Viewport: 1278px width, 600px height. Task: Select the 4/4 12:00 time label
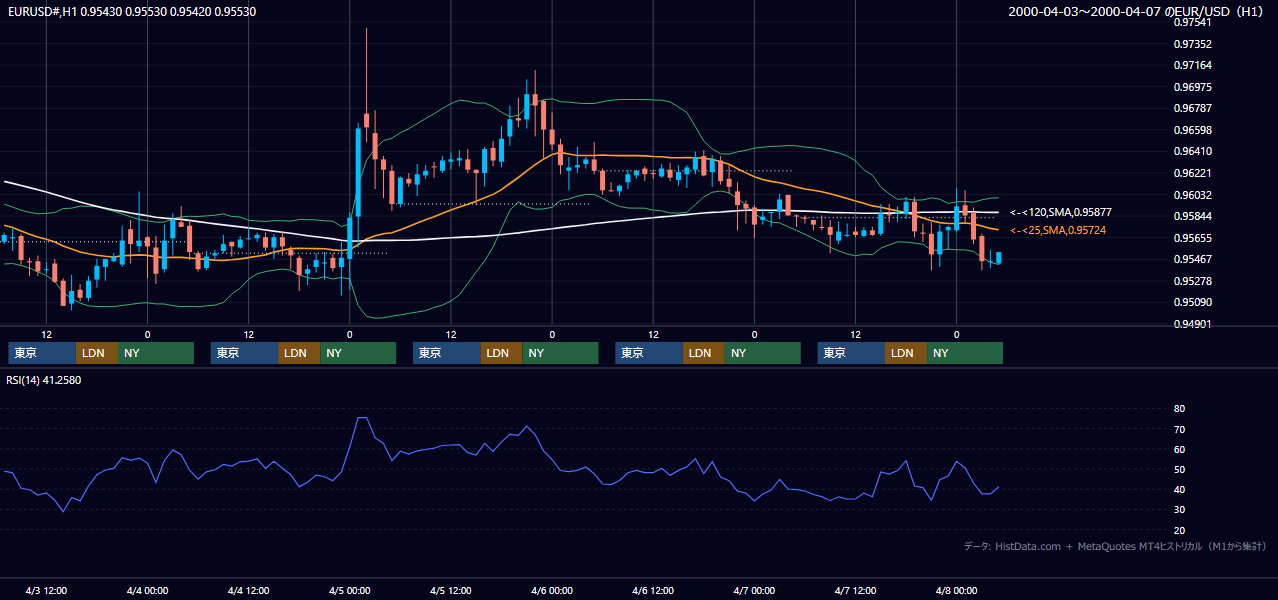(248, 590)
